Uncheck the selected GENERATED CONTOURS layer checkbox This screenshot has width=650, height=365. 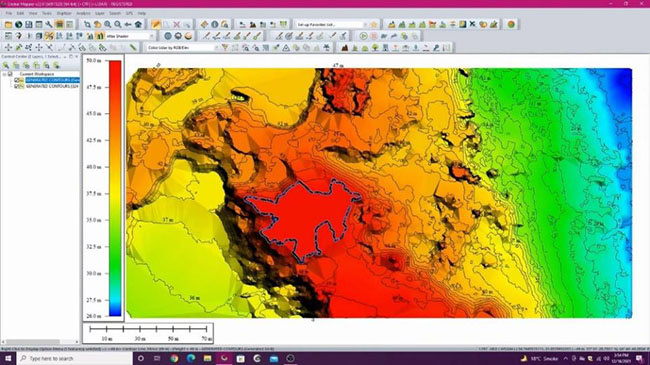click(x=17, y=80)
